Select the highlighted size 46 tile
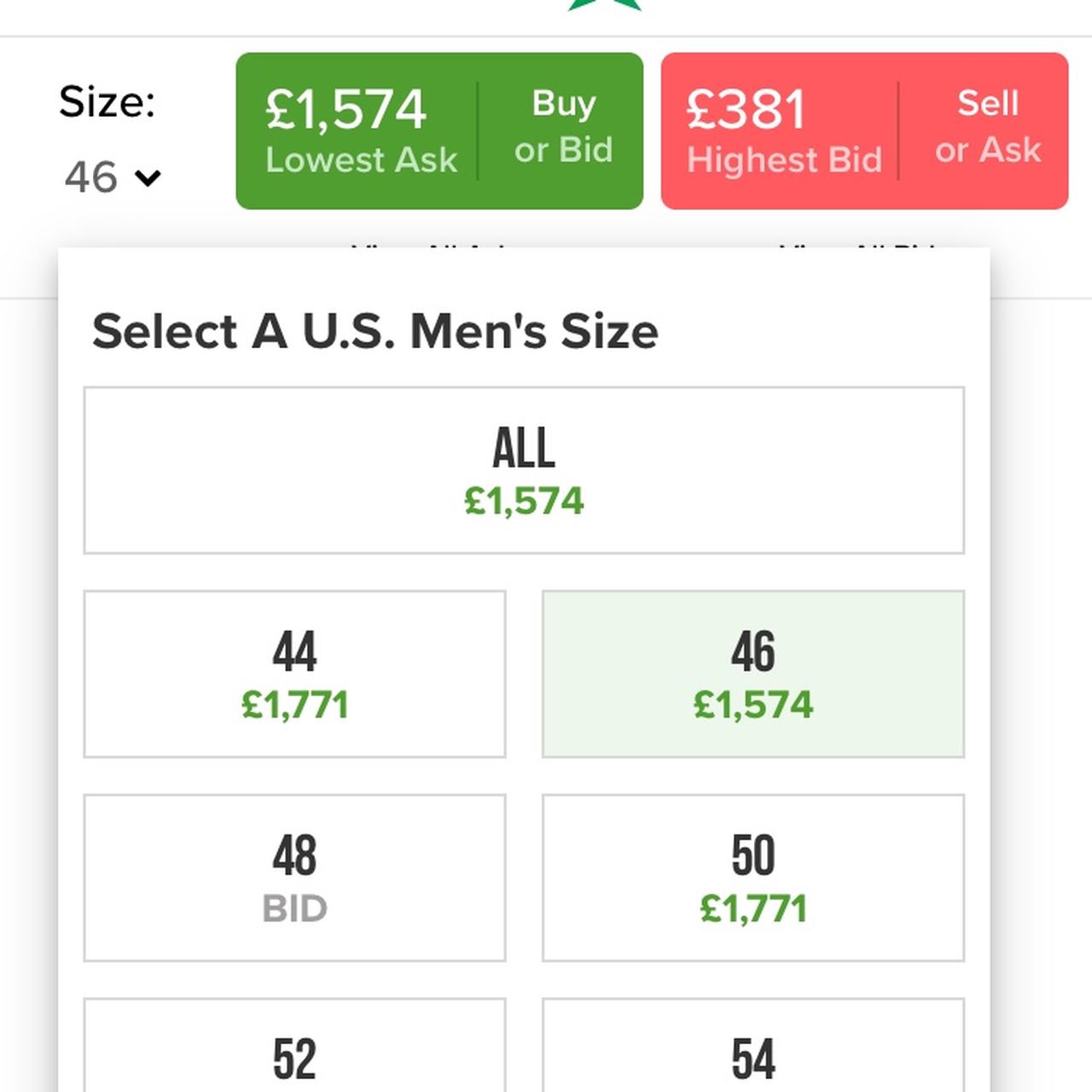The image size is (1092, 1092). tap(752, 673)
